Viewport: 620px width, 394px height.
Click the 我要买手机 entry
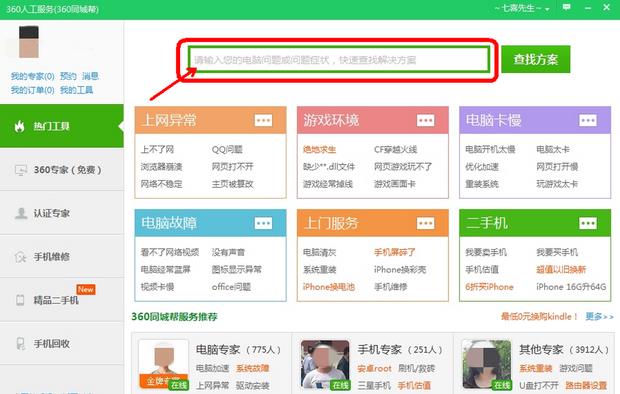point(557,252)
